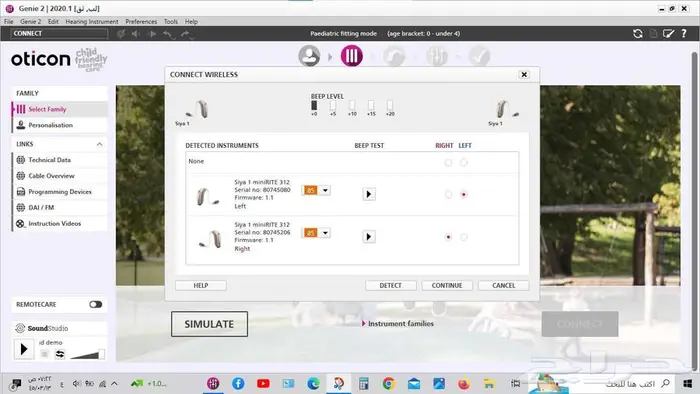Screen dimensions: 700x394
Task: Set beep level to +20
Action: (390, 105)
